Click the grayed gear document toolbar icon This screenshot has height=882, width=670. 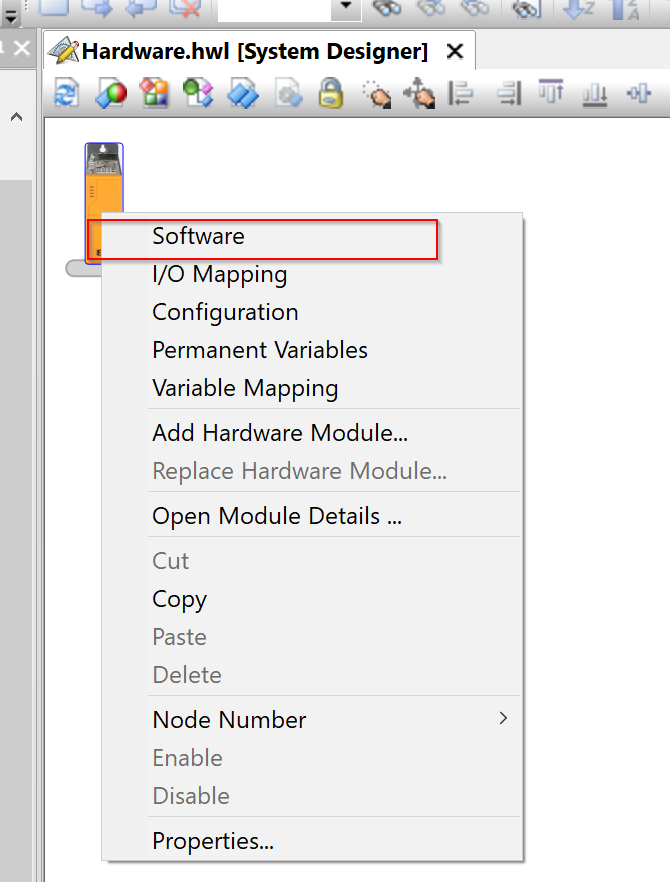(289, 93)
